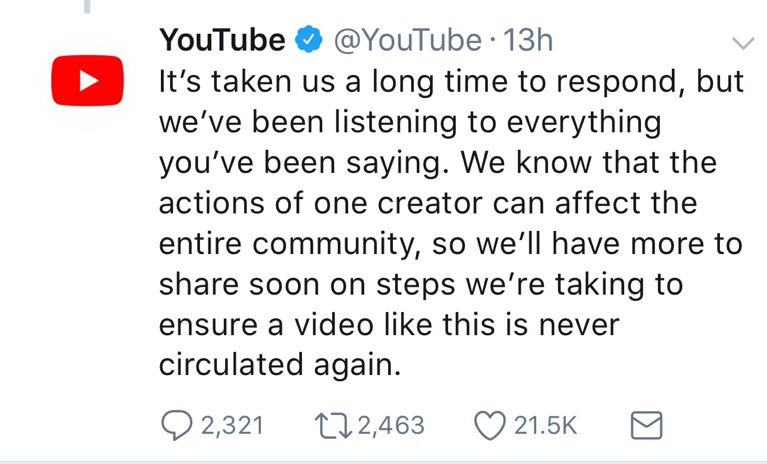Expand the tweet options chevron
Viewport: 767px width, 464px height.
tap(742, 42)
